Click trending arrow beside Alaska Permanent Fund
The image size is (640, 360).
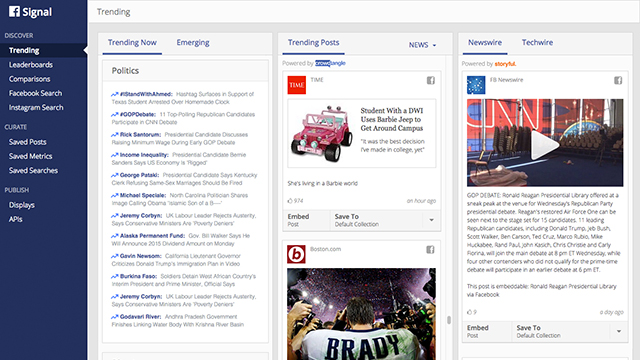tap(115, 236)
